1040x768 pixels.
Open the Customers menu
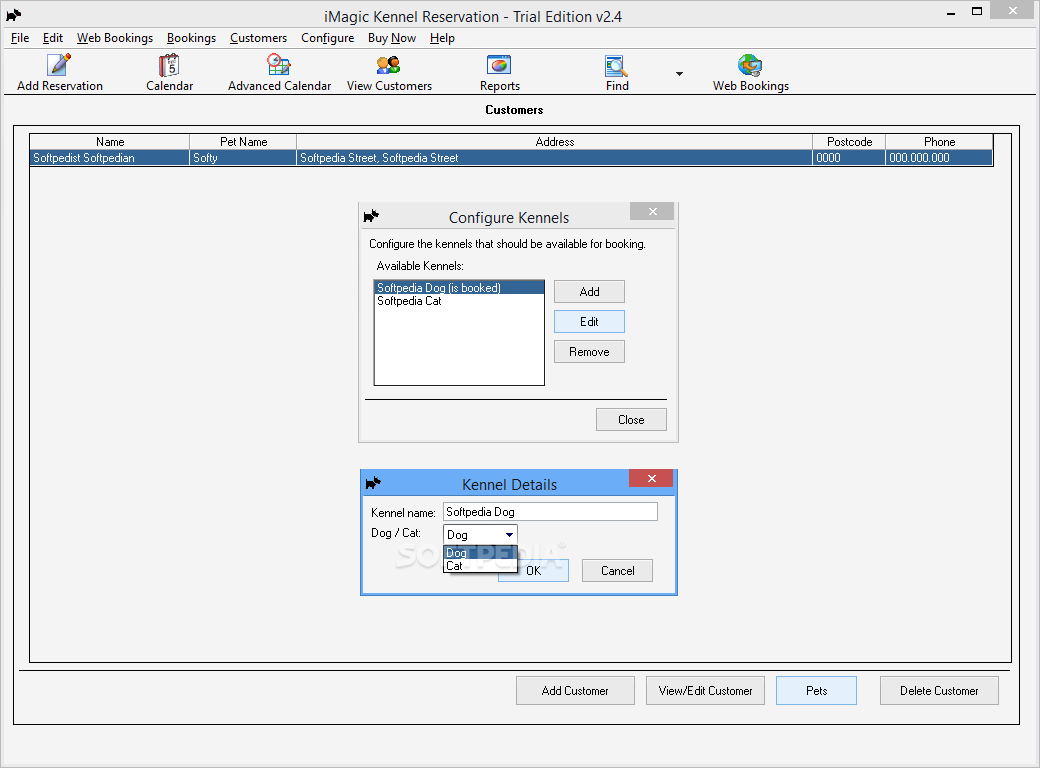coord(259,38)
